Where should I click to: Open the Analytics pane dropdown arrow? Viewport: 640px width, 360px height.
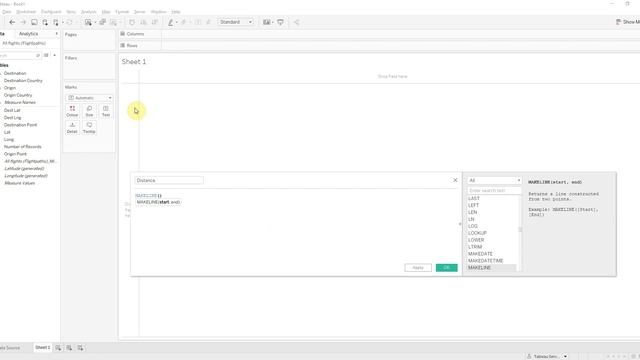click(x=56, y=34)
